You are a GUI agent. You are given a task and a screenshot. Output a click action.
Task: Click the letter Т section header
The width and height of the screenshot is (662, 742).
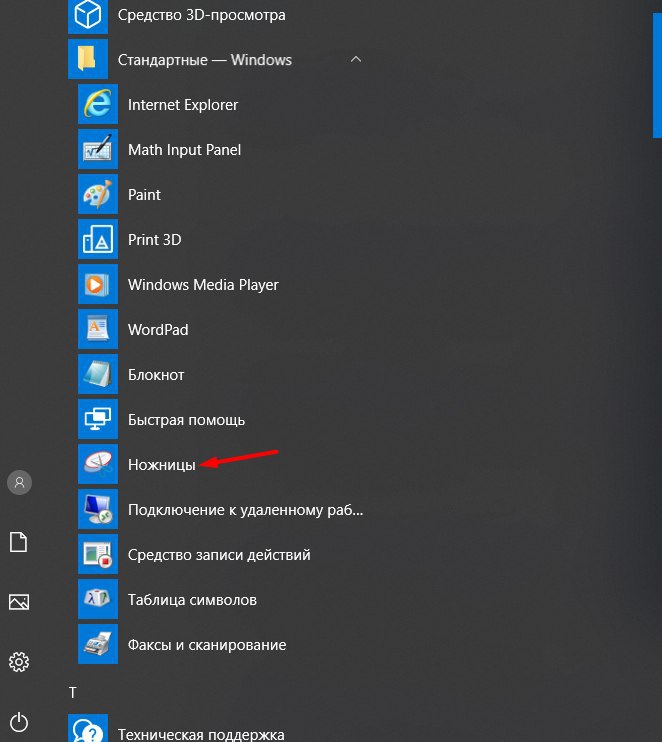click(x=72, y=693)
